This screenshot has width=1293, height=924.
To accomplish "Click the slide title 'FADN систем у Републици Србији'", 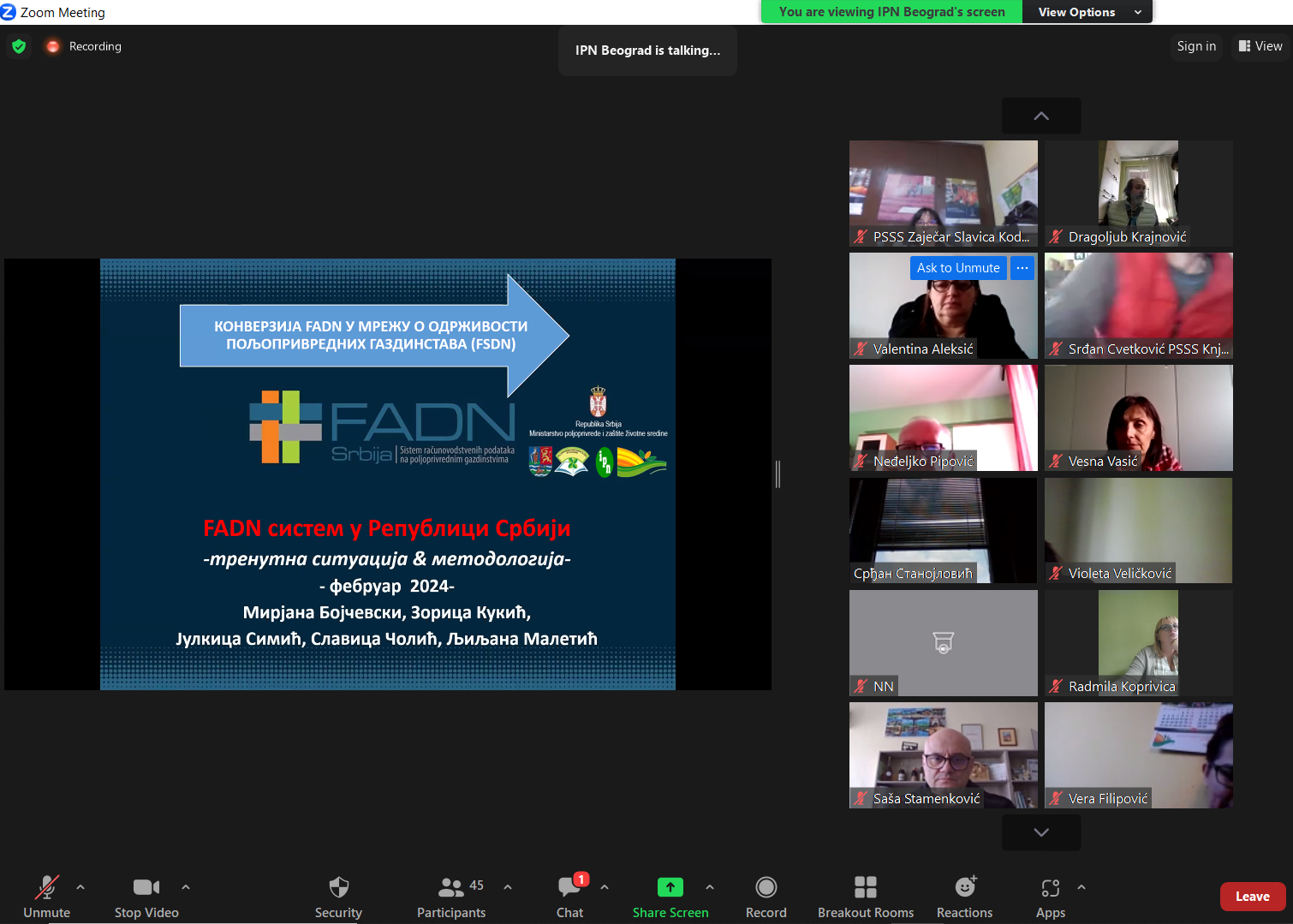I will (387, 528).
